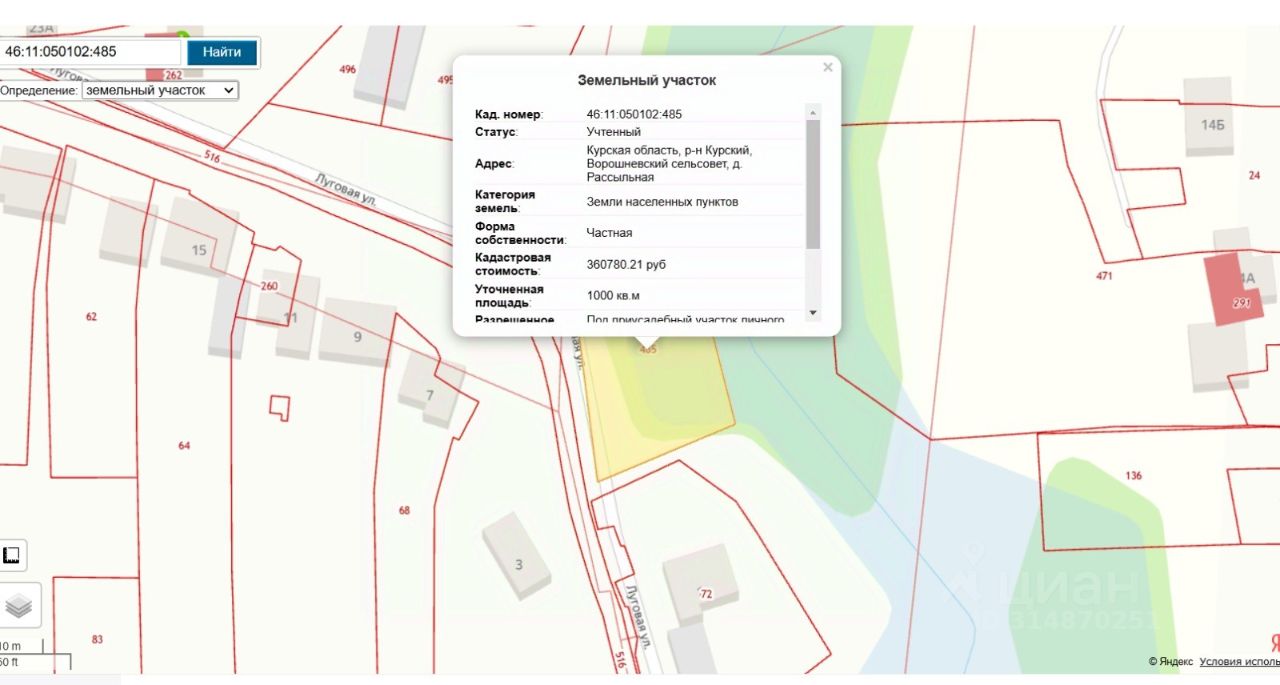The height and width of the screenshot is (685, 1280).
Task: Open the map layers icon
Action: [x=18, y=606]
